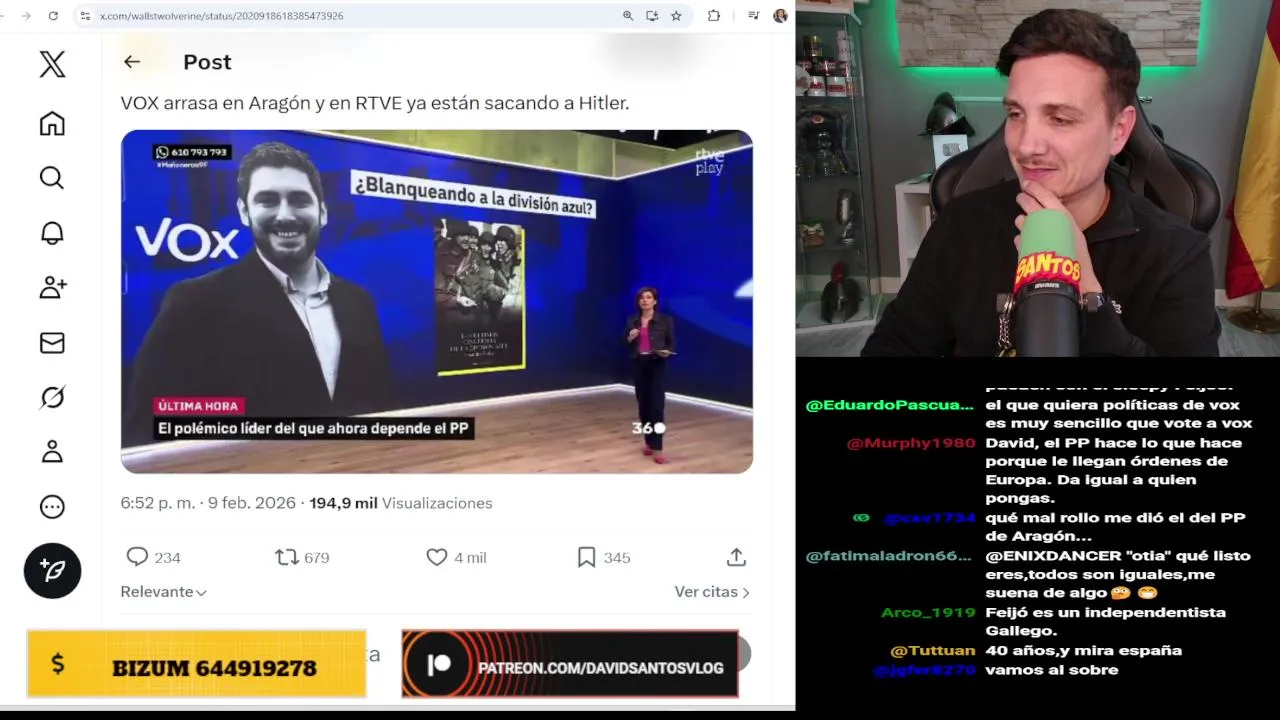Open Messages with the envelope icon
Image resolution: width=1280 pixels, height=720 pixels.
52,343
